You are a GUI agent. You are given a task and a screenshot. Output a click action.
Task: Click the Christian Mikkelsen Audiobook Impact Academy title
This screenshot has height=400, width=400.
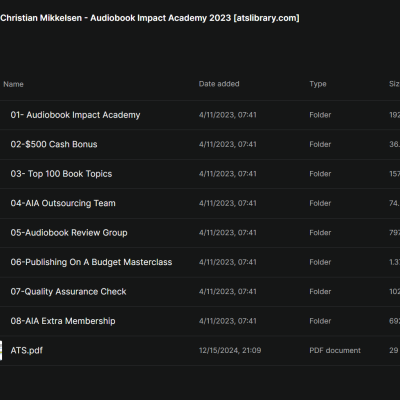point(150,18)
